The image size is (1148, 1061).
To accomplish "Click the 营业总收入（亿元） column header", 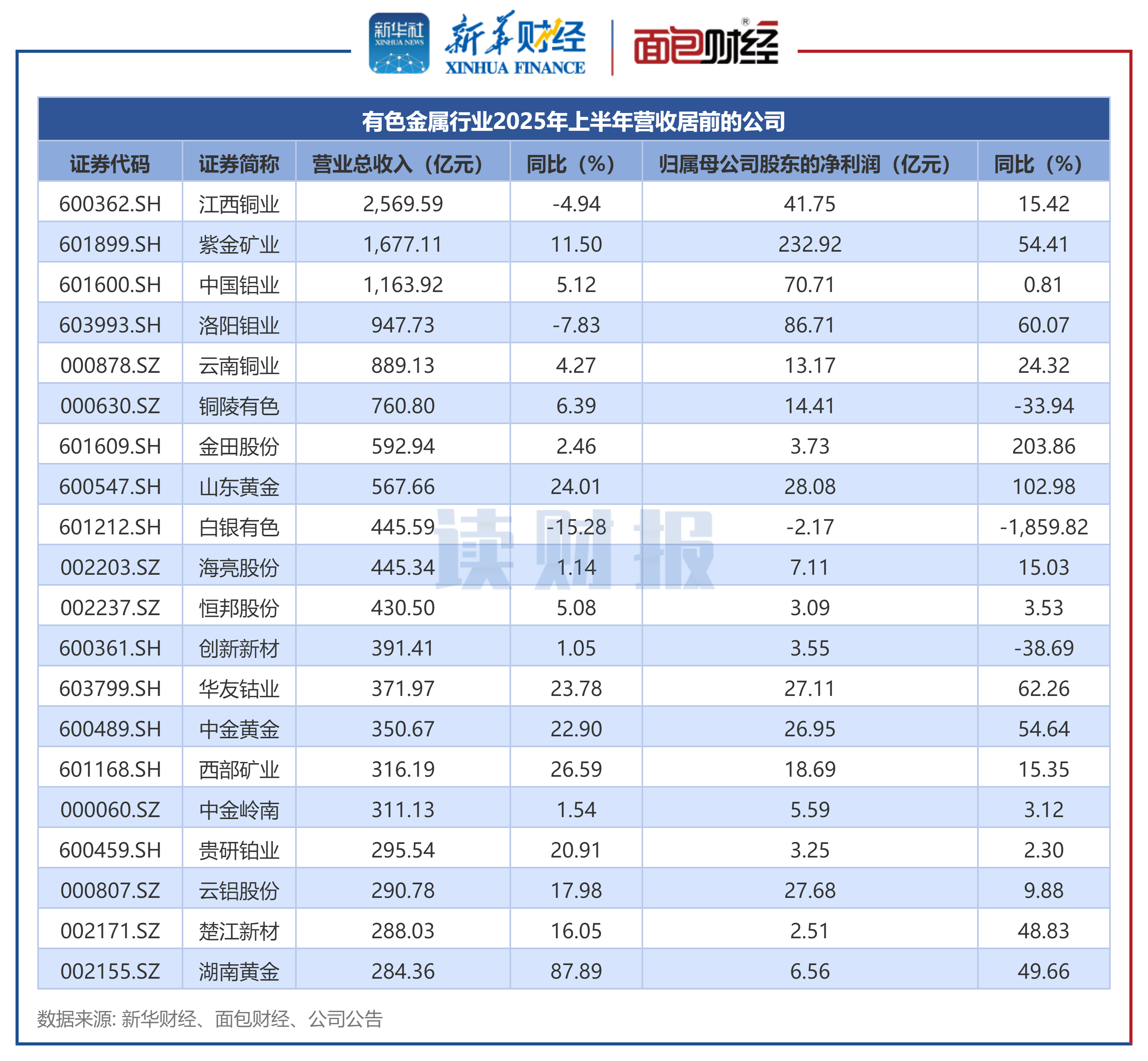I will [402, 164].
